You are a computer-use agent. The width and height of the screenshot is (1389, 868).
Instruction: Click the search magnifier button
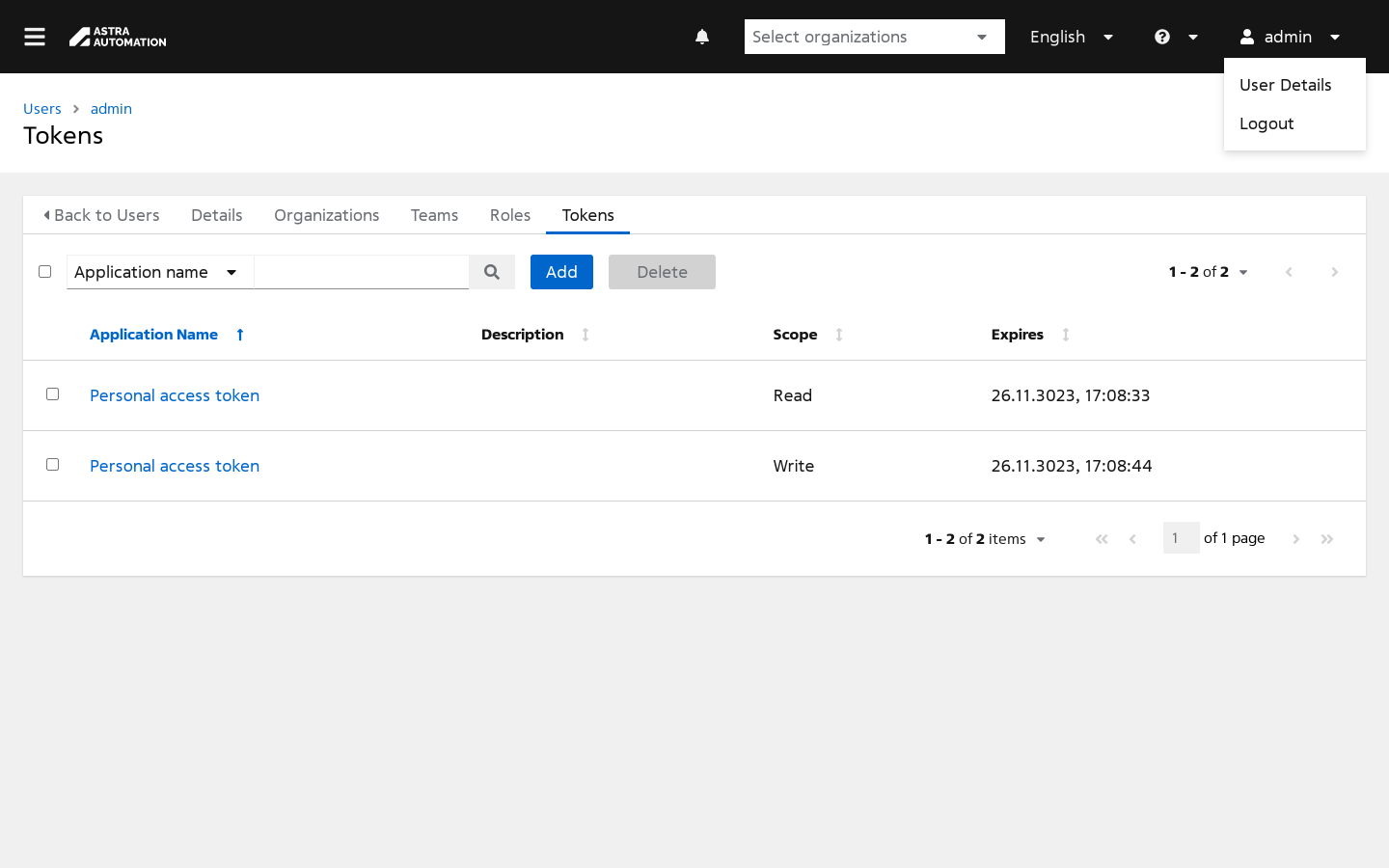point(492,272)
